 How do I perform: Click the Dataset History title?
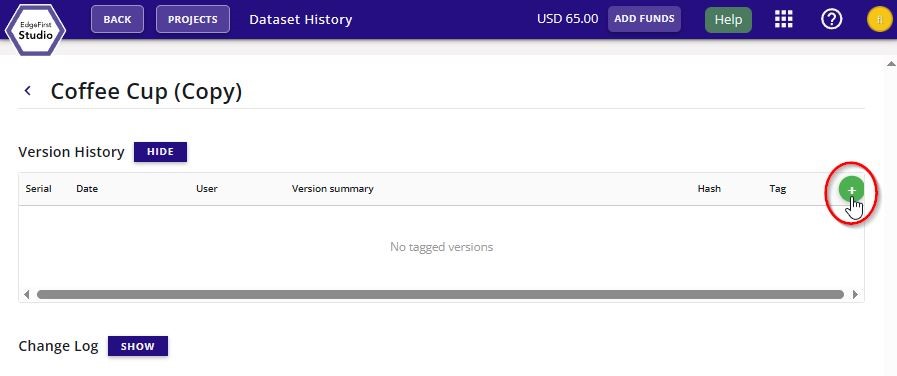point(300,19)
